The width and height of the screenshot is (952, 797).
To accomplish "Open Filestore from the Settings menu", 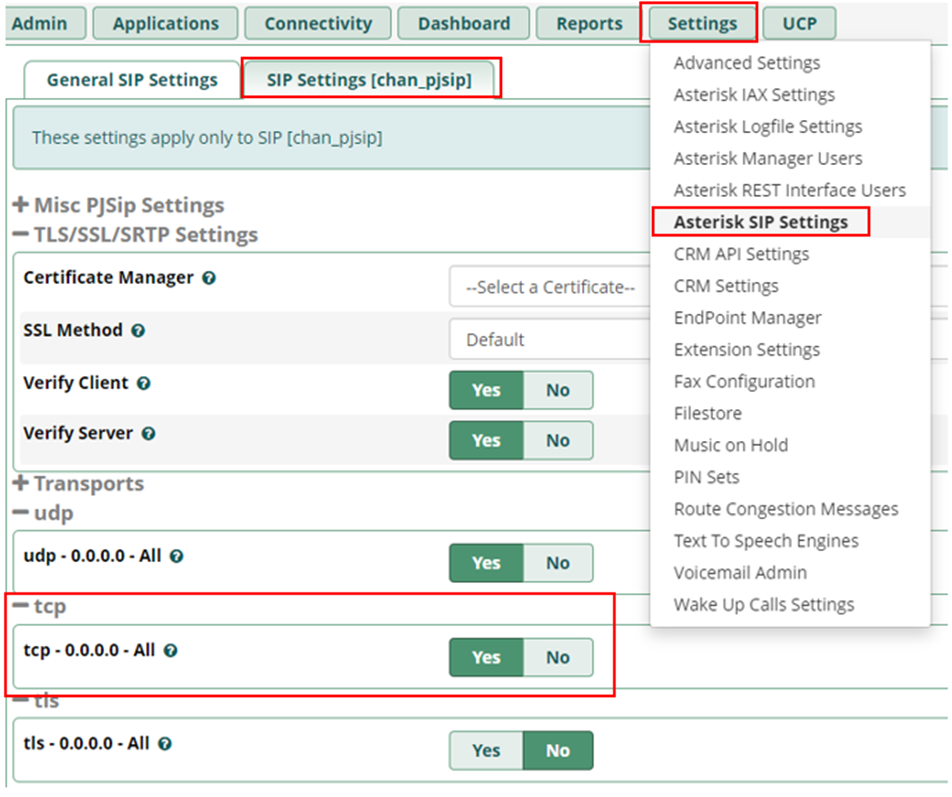I will (x=708, y=413).
